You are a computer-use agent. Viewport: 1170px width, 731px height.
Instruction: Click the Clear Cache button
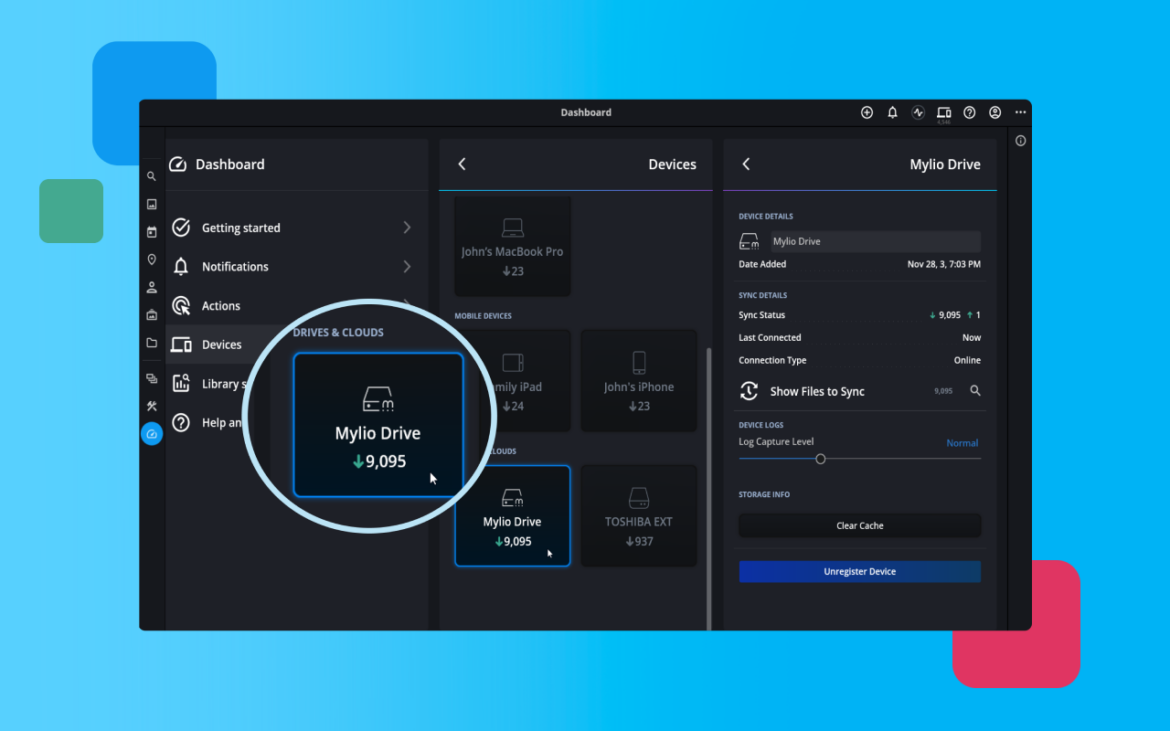coord(859,525)
